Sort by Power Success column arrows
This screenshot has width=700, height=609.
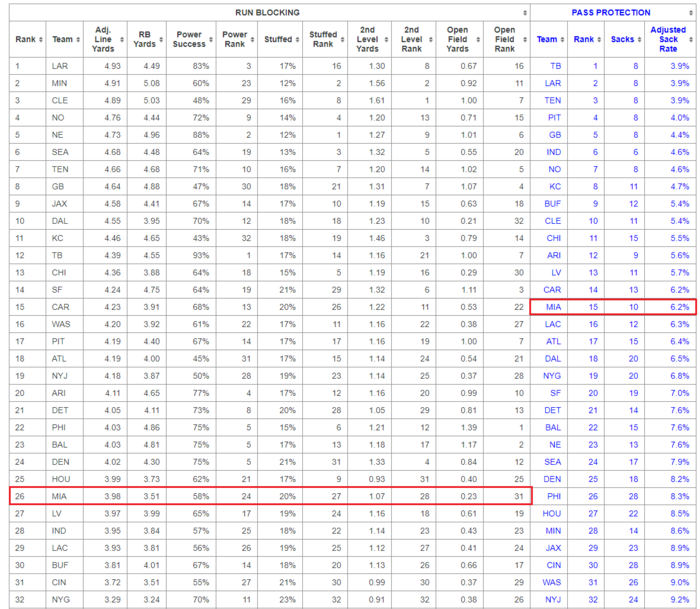pos(211,39)
